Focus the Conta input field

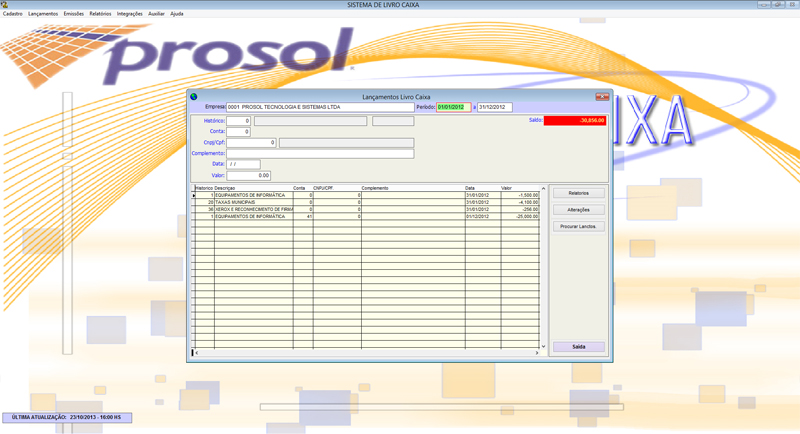(238, 132)
